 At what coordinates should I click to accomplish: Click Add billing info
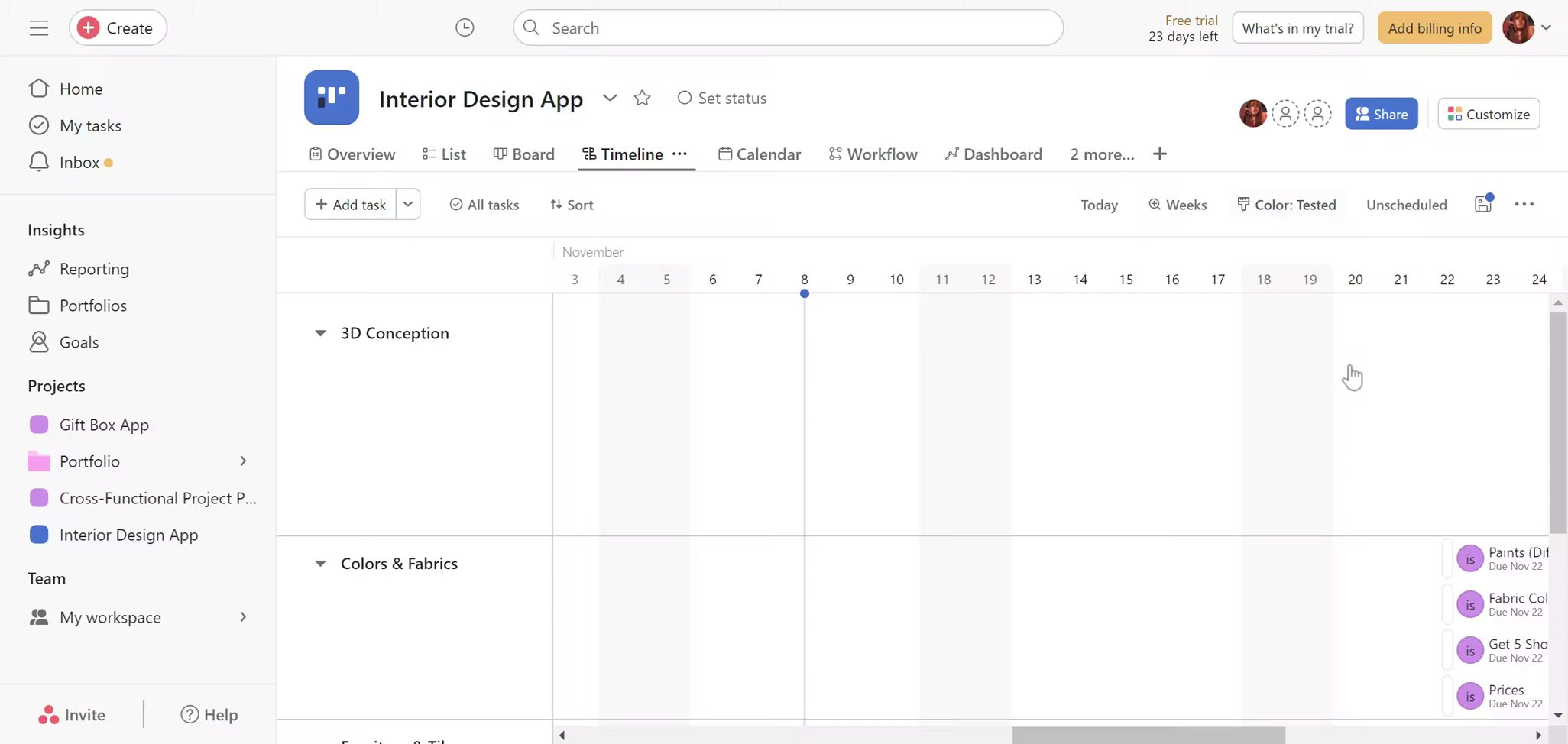(1434, 28)
